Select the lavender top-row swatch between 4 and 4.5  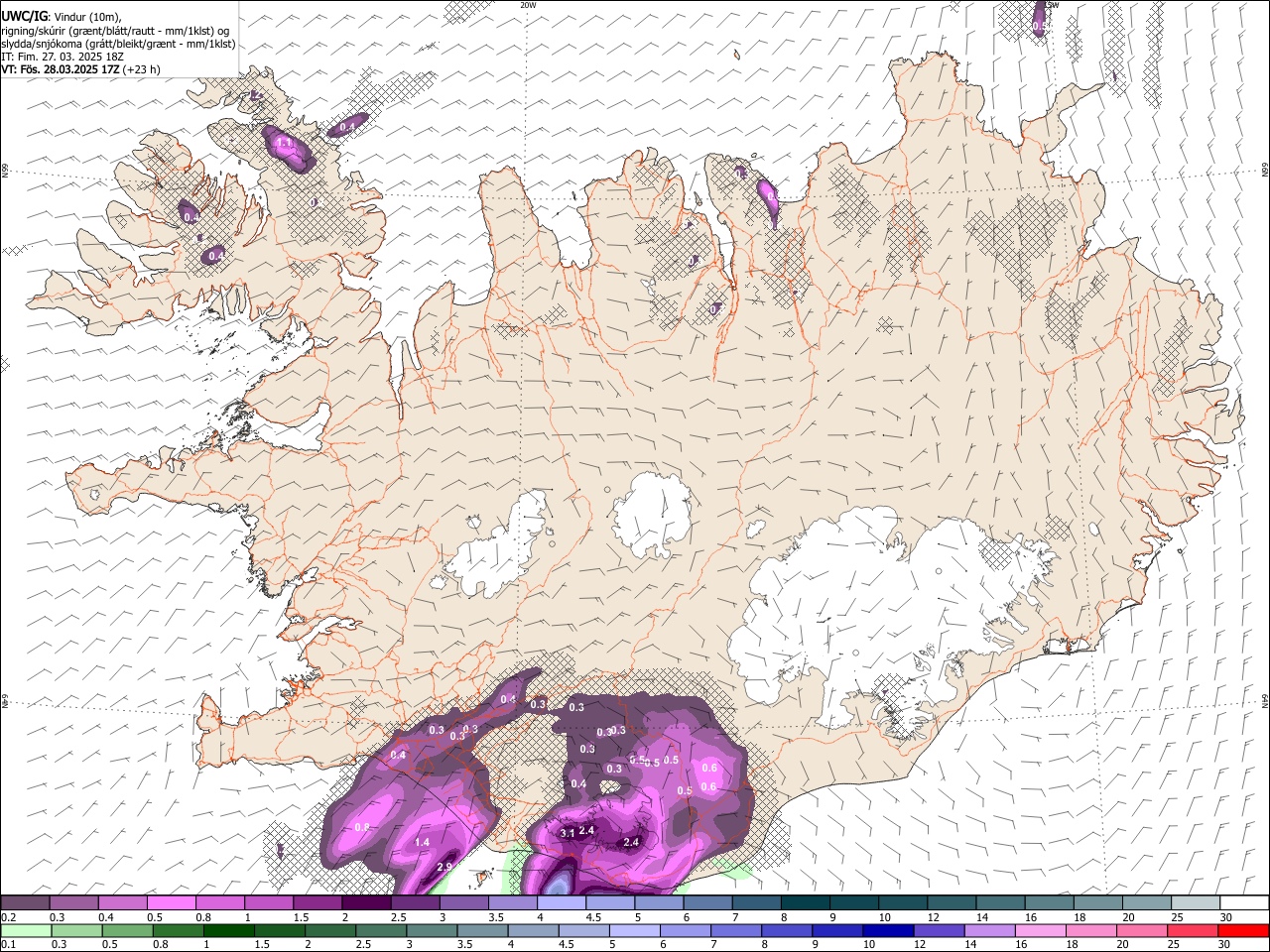[562, 902]
